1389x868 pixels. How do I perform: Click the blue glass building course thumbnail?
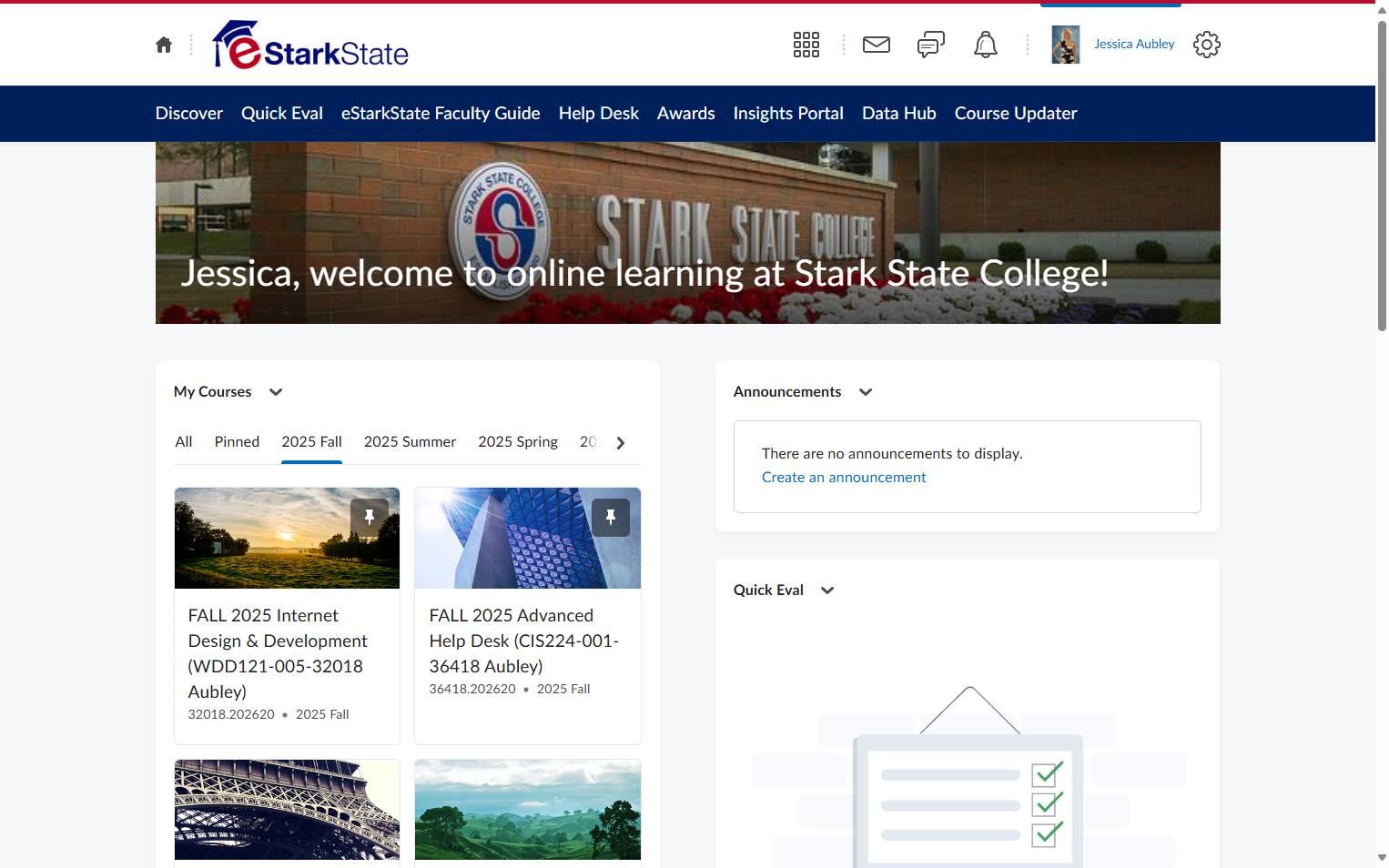528,539
